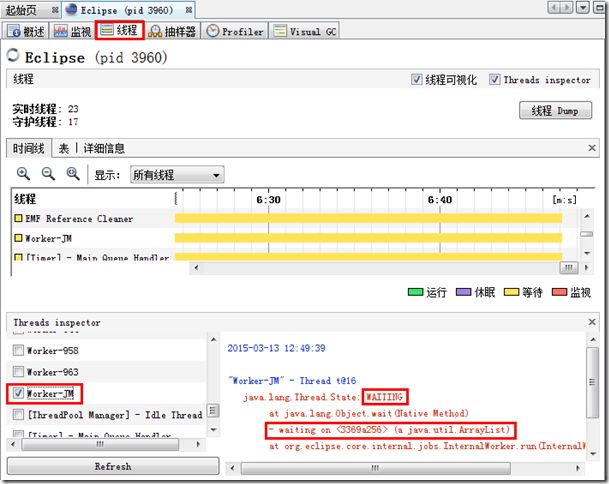Check the Worker-963 thread checkbox

tap(18, 372)
